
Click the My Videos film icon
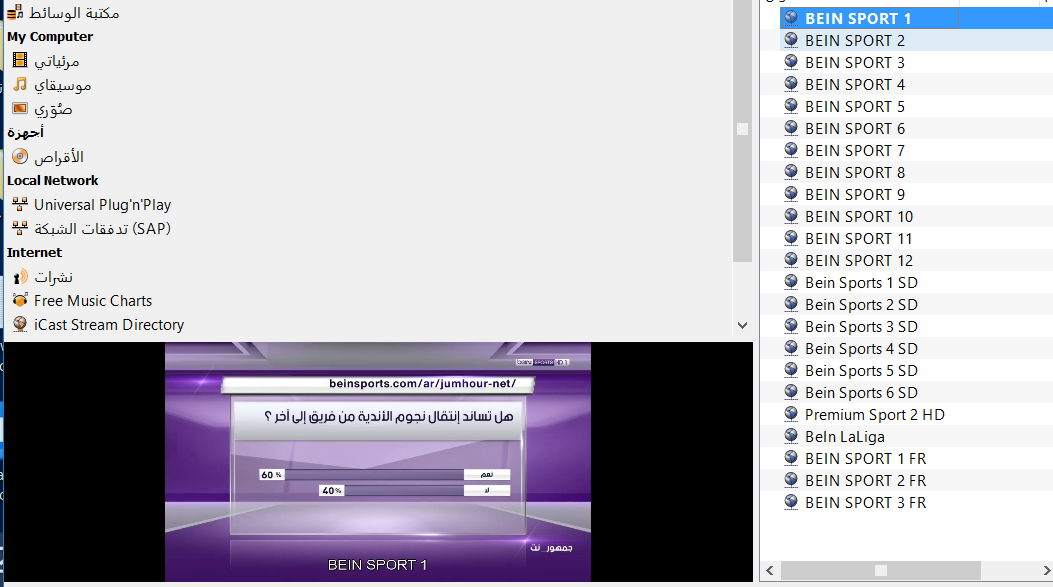coord(20,61)
